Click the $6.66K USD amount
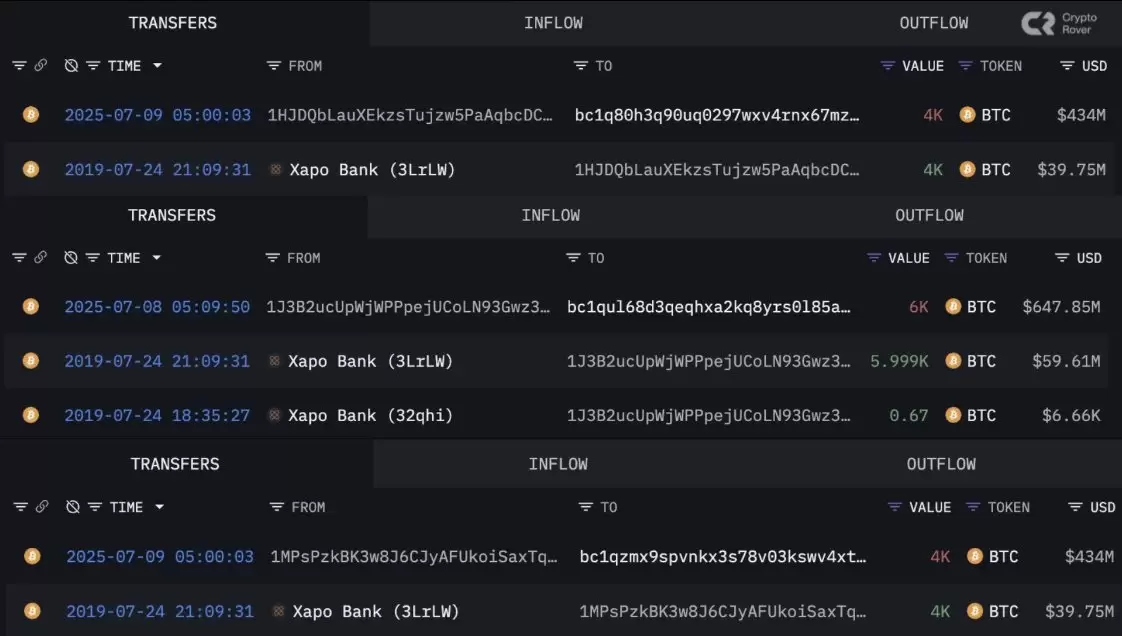The height and width of the screenshot is (636, 1122). pos(1071,416)
